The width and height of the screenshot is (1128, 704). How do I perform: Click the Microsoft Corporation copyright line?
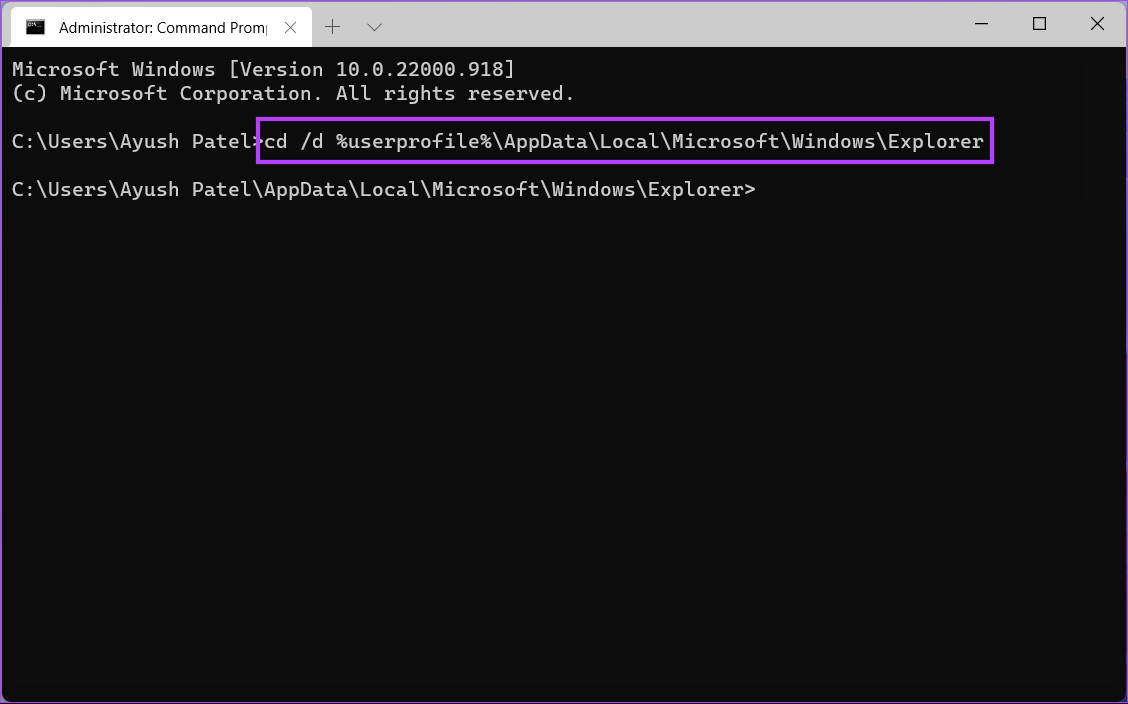coord(293,94)
